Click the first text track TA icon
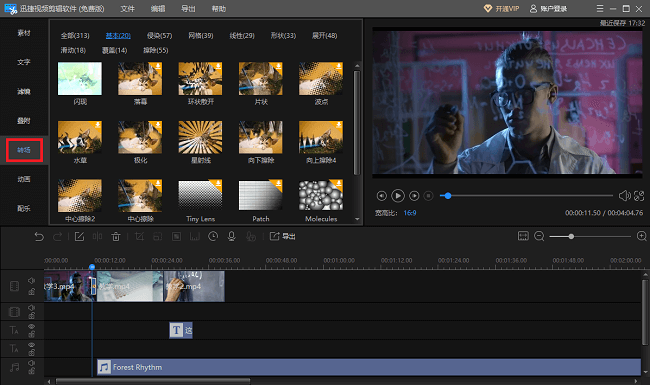This screenshot has height=385, width=650. coord(14,330)
